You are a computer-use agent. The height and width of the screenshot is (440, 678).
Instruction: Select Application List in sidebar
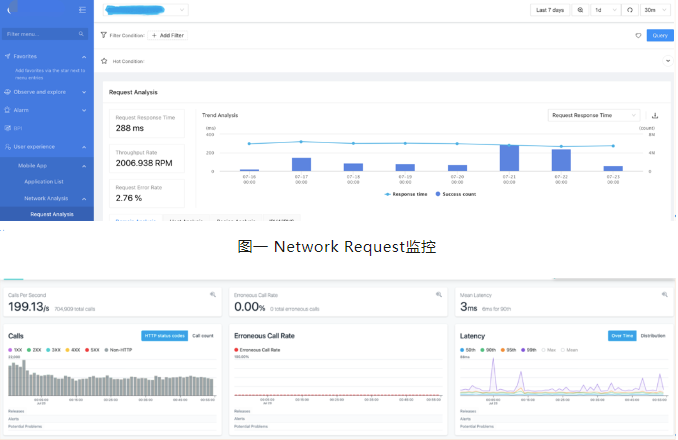(44, 182)
